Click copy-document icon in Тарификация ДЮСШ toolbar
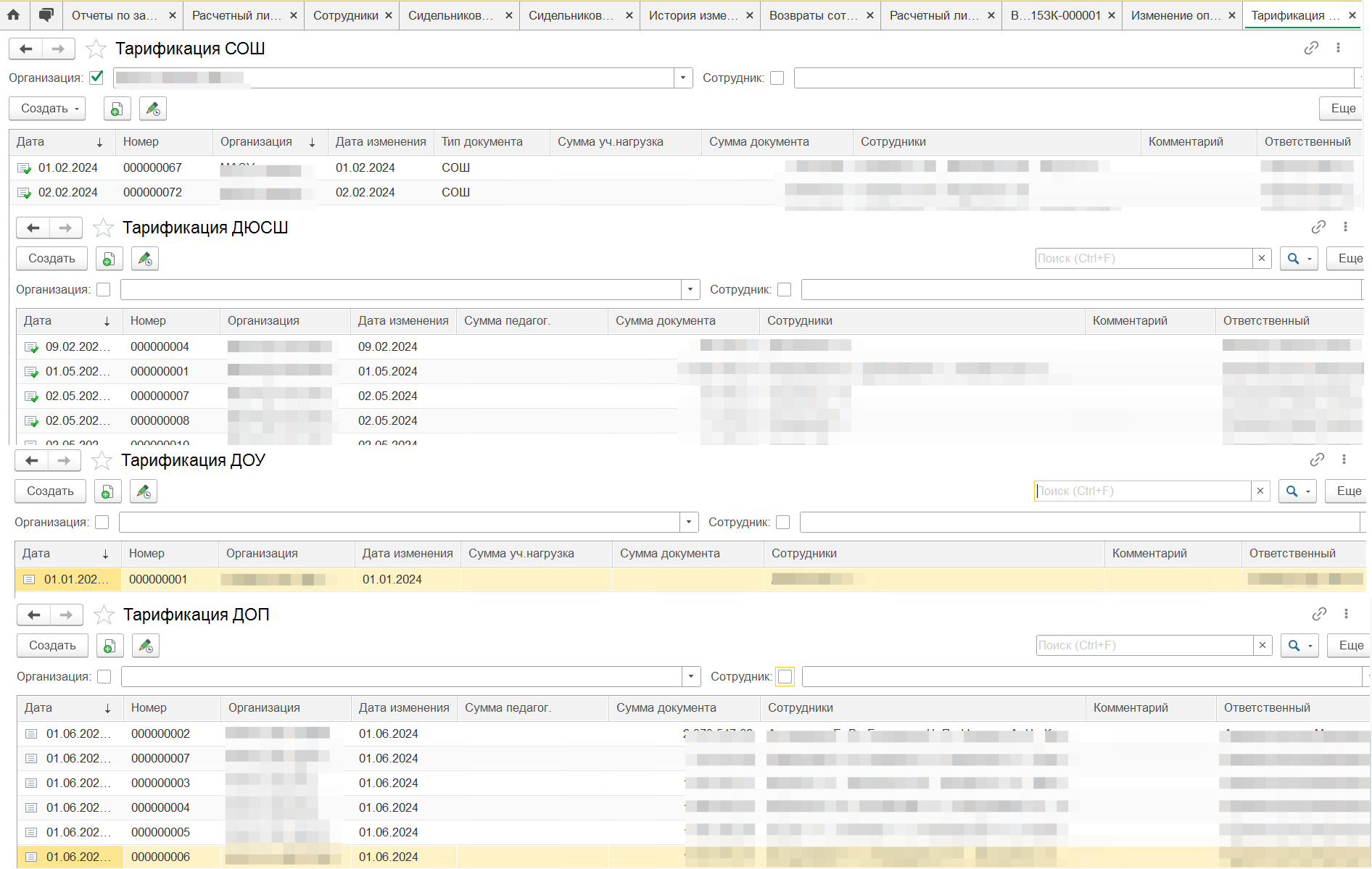The height and width of the screenshot is (869, 1372). tap(109, 259)
